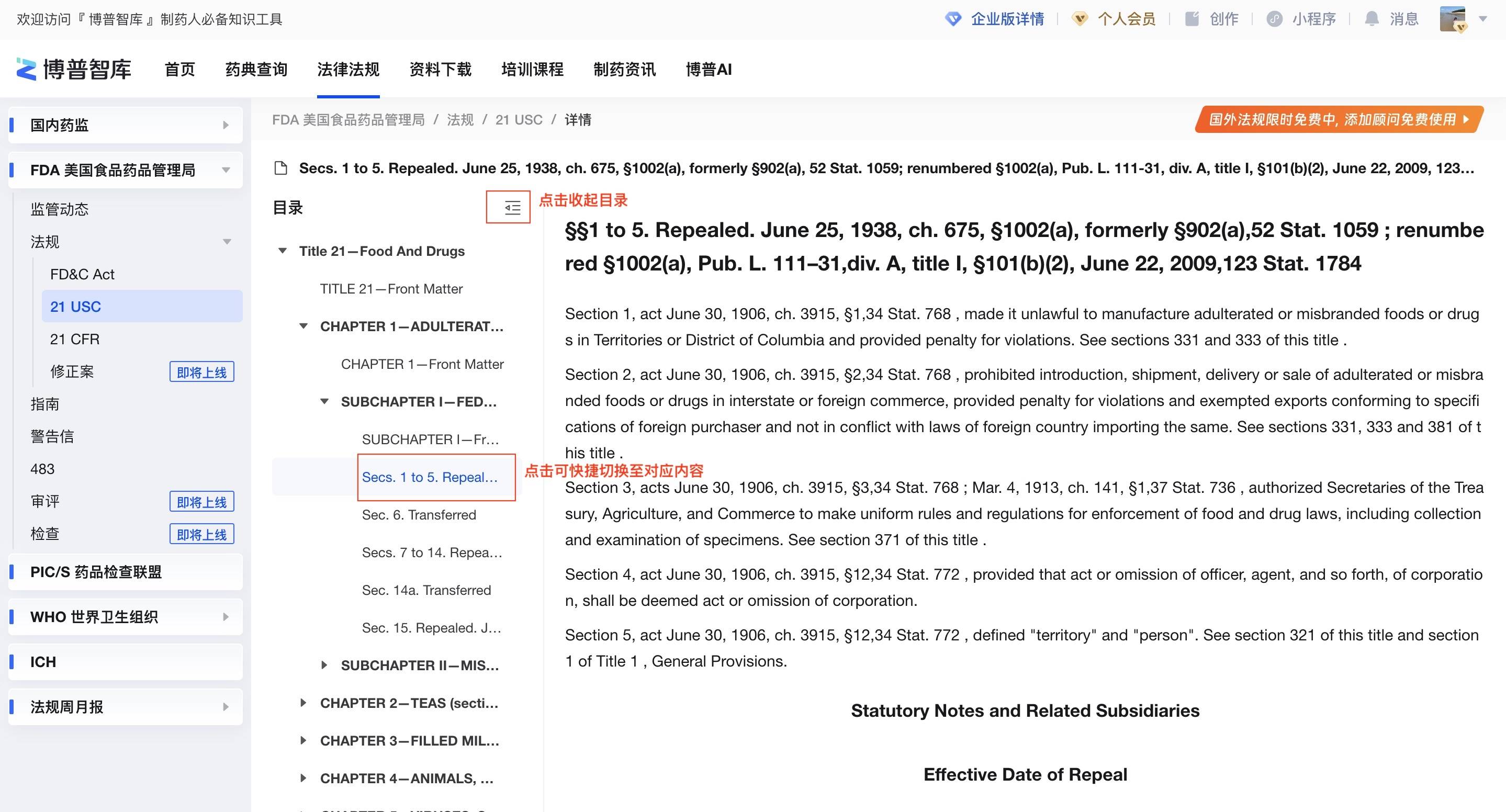1506x812 pixels.
Task: Click FDA 美国食品药品管理局 breadcrumb
Action: point(349,120)
